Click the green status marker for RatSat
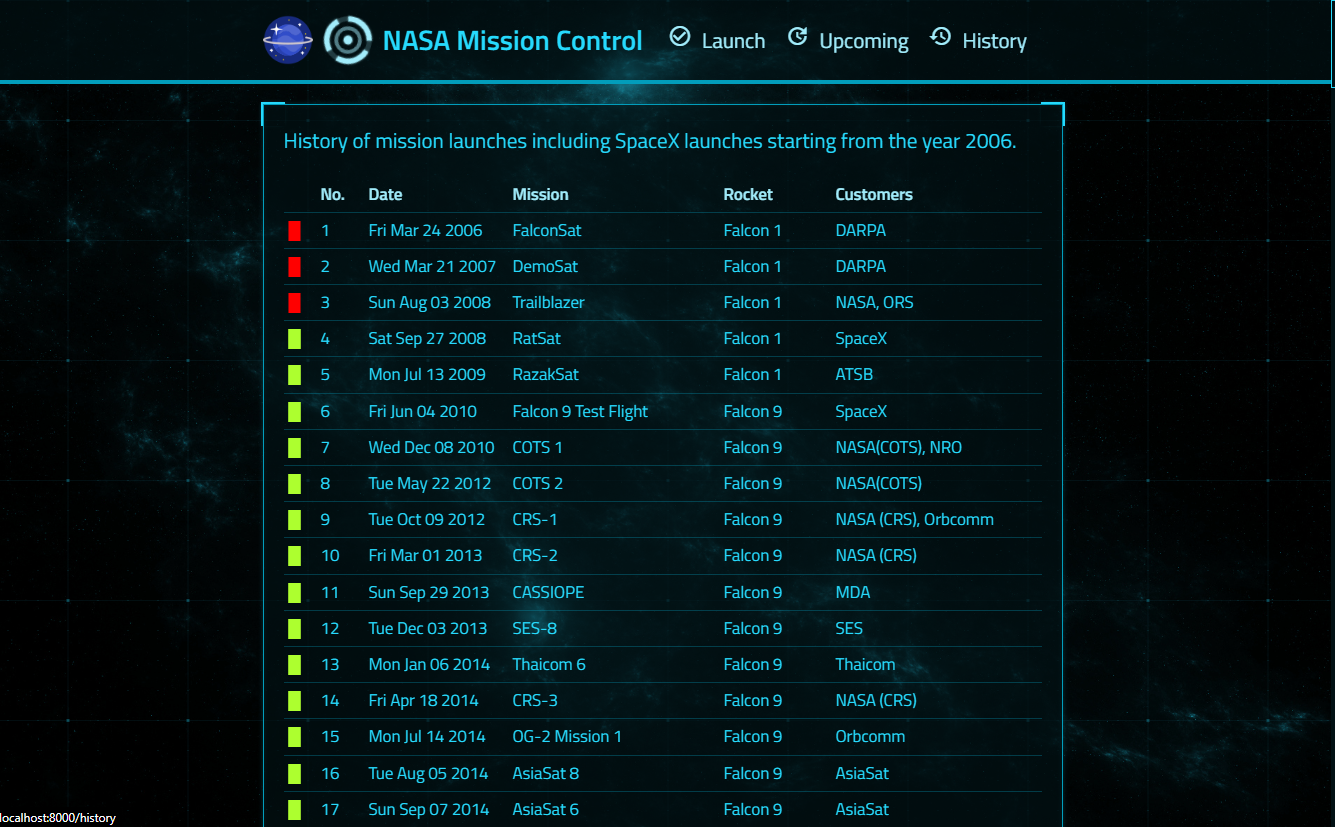Image resolution: width=1335 pixels, height=827 pixels. (x=295, y=339)
